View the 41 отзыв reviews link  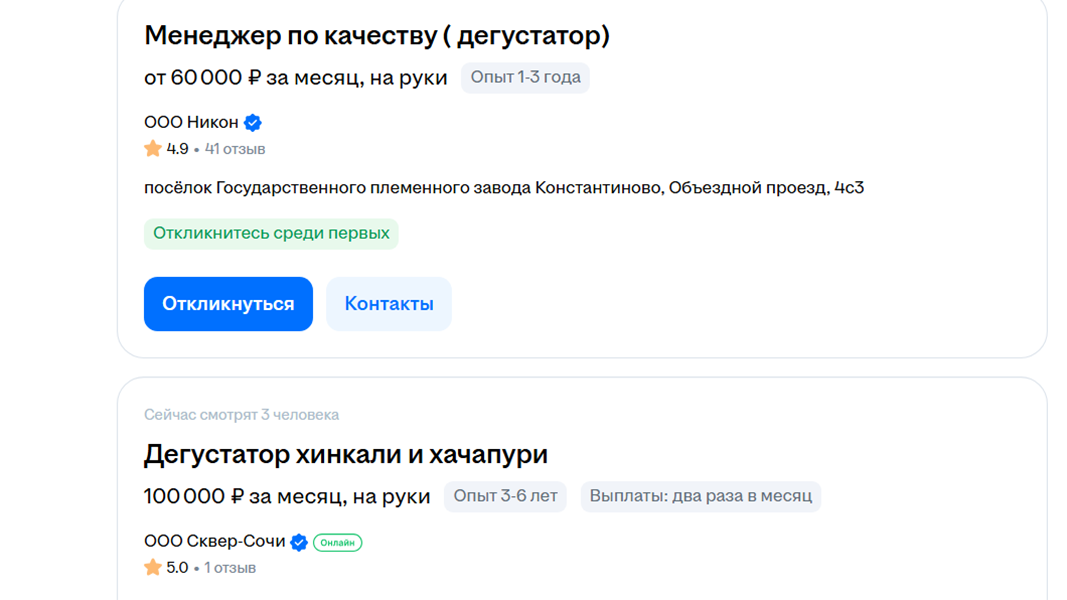tap(235, 149)
